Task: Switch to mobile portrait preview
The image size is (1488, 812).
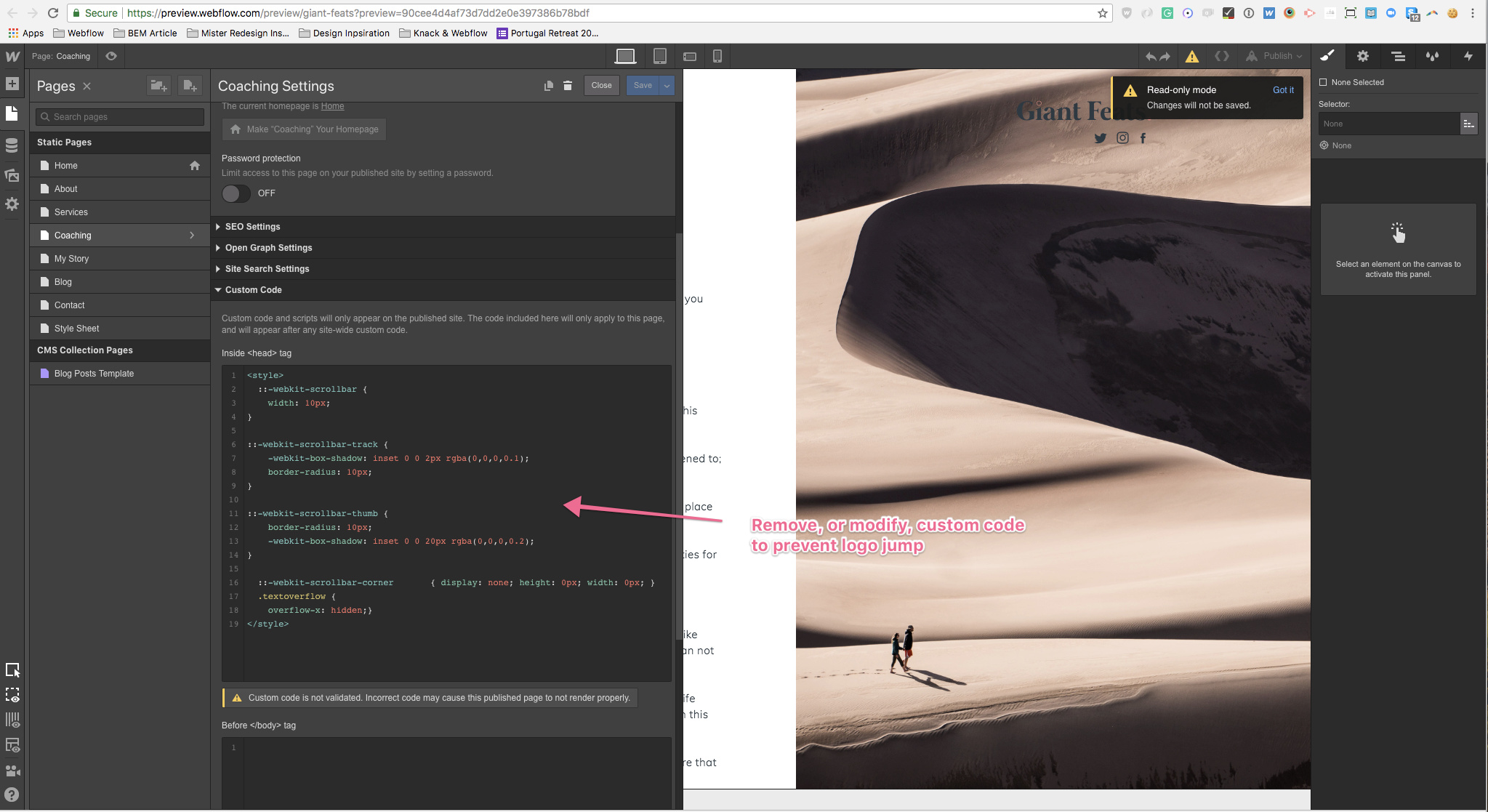Action: 717,56
